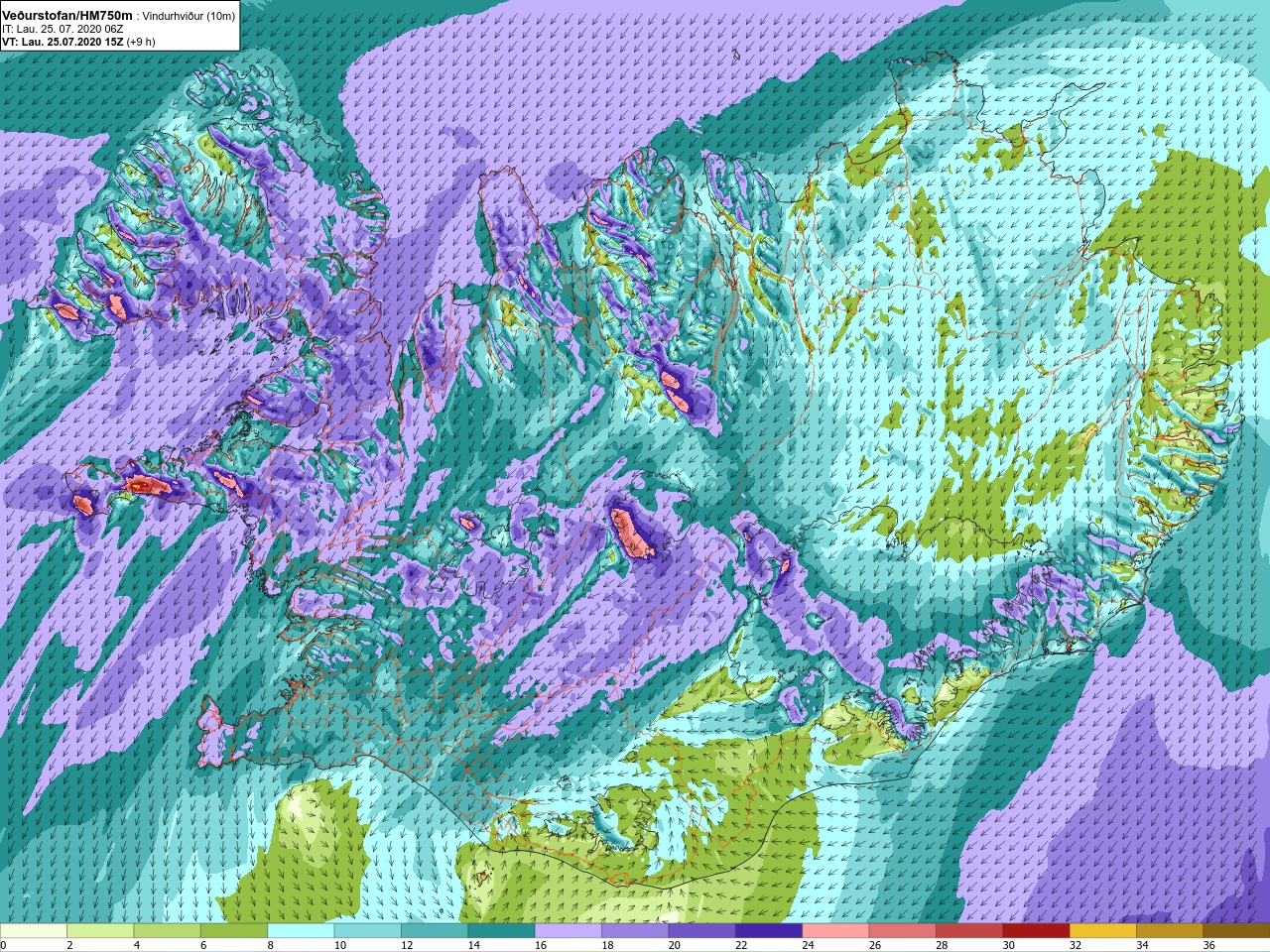
Task: Choose the 22–24 dark indigo legend swatch
Action: point(768,931)
